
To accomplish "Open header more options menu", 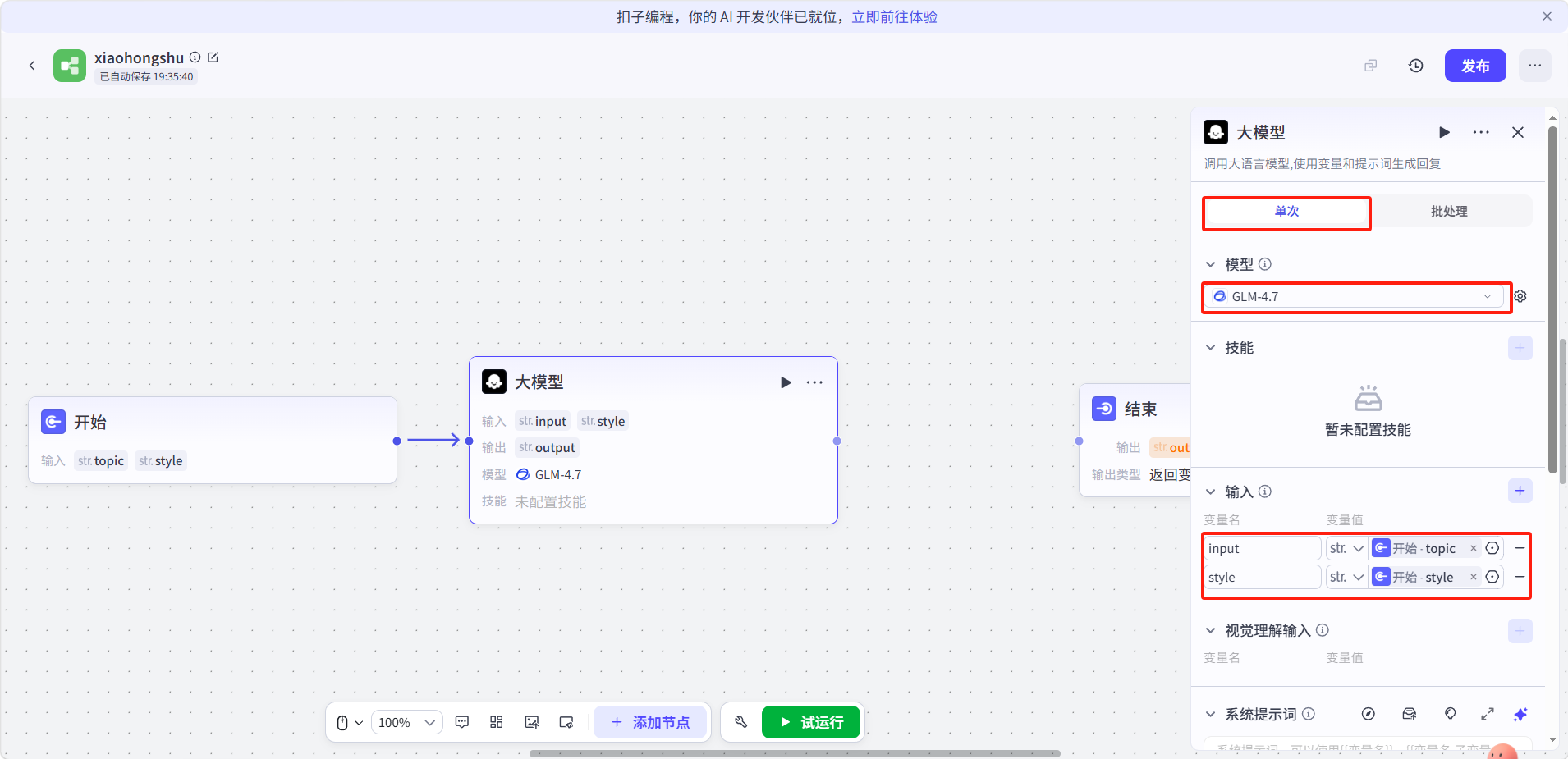I will point(1534,66).
